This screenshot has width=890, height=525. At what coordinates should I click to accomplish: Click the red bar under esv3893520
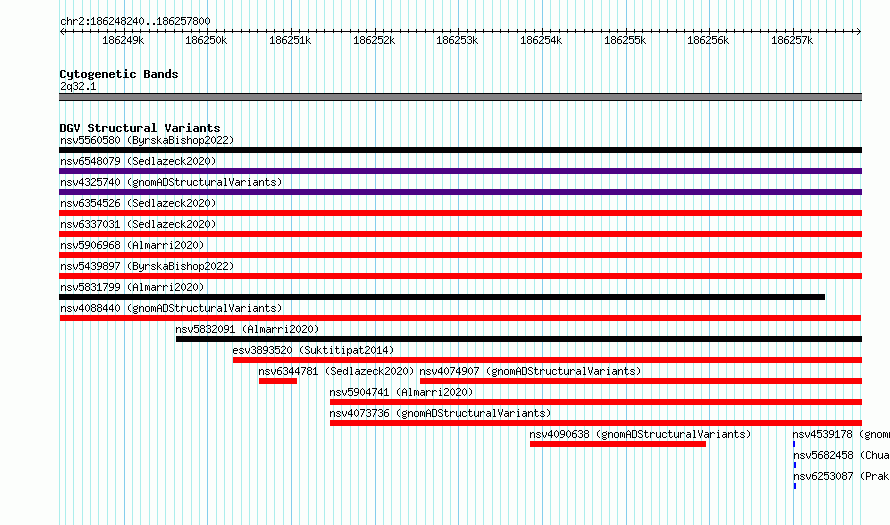tap(547, 360)
